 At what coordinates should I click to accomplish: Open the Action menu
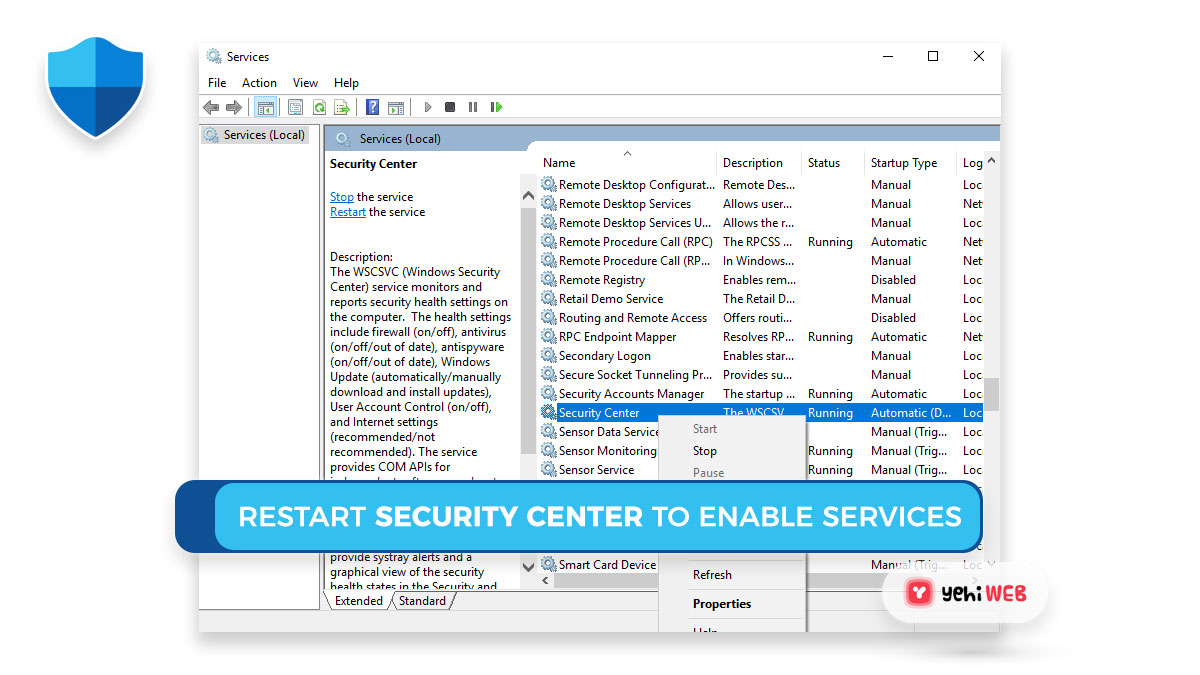pos(259,82)
